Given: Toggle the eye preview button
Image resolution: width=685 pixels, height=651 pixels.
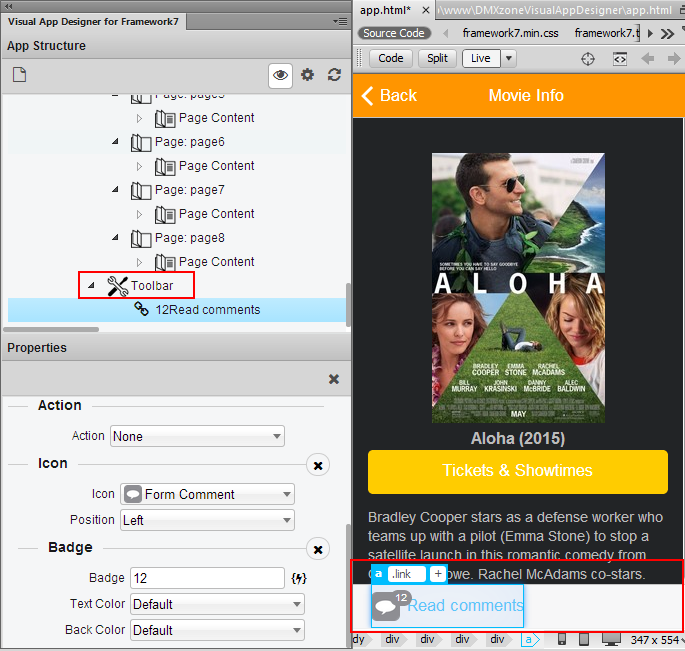Looking at the screenshot, I should (280, 75).
